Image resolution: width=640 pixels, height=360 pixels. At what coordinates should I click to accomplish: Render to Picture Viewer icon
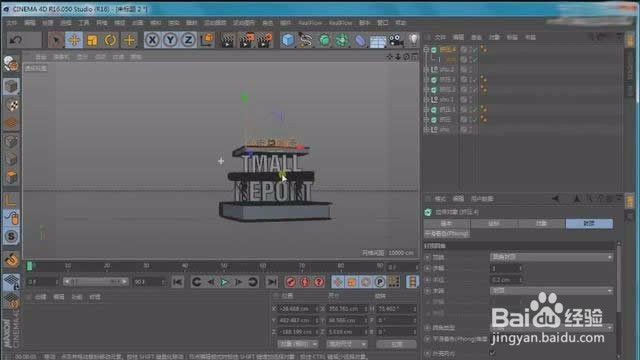click(246, 40)
